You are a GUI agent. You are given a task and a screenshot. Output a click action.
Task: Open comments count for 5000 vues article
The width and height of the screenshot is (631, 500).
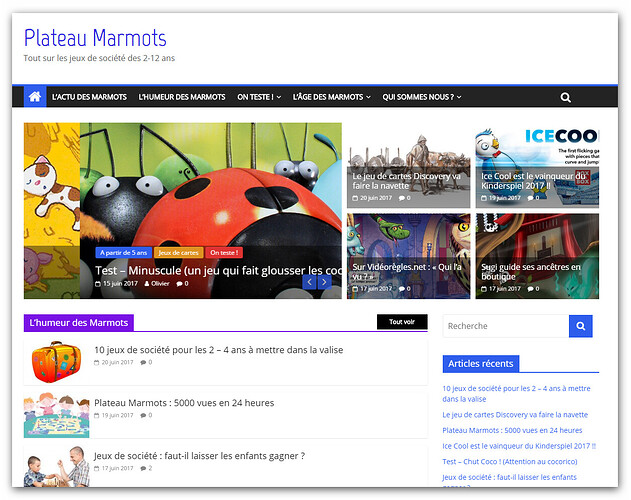coord(146,415)
